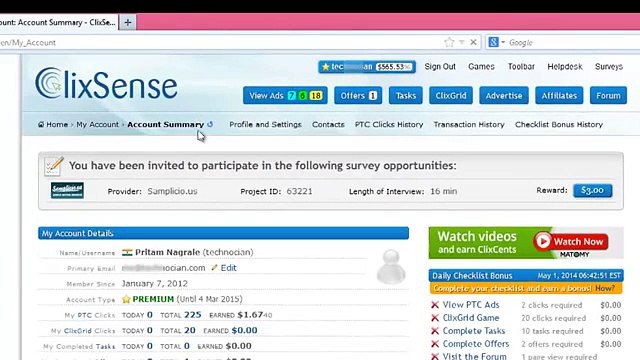Click the profile avatar placeholder

coord(391,267)
